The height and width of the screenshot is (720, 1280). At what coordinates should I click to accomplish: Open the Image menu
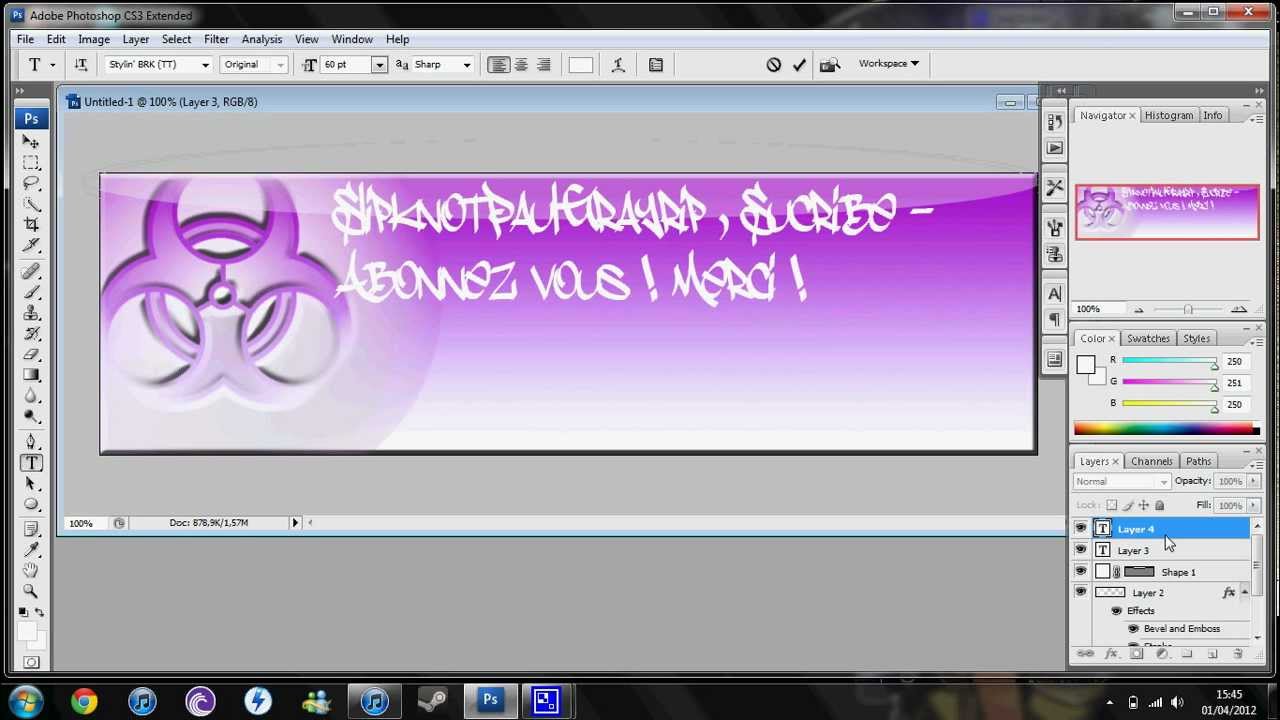[x=94, y=39]
